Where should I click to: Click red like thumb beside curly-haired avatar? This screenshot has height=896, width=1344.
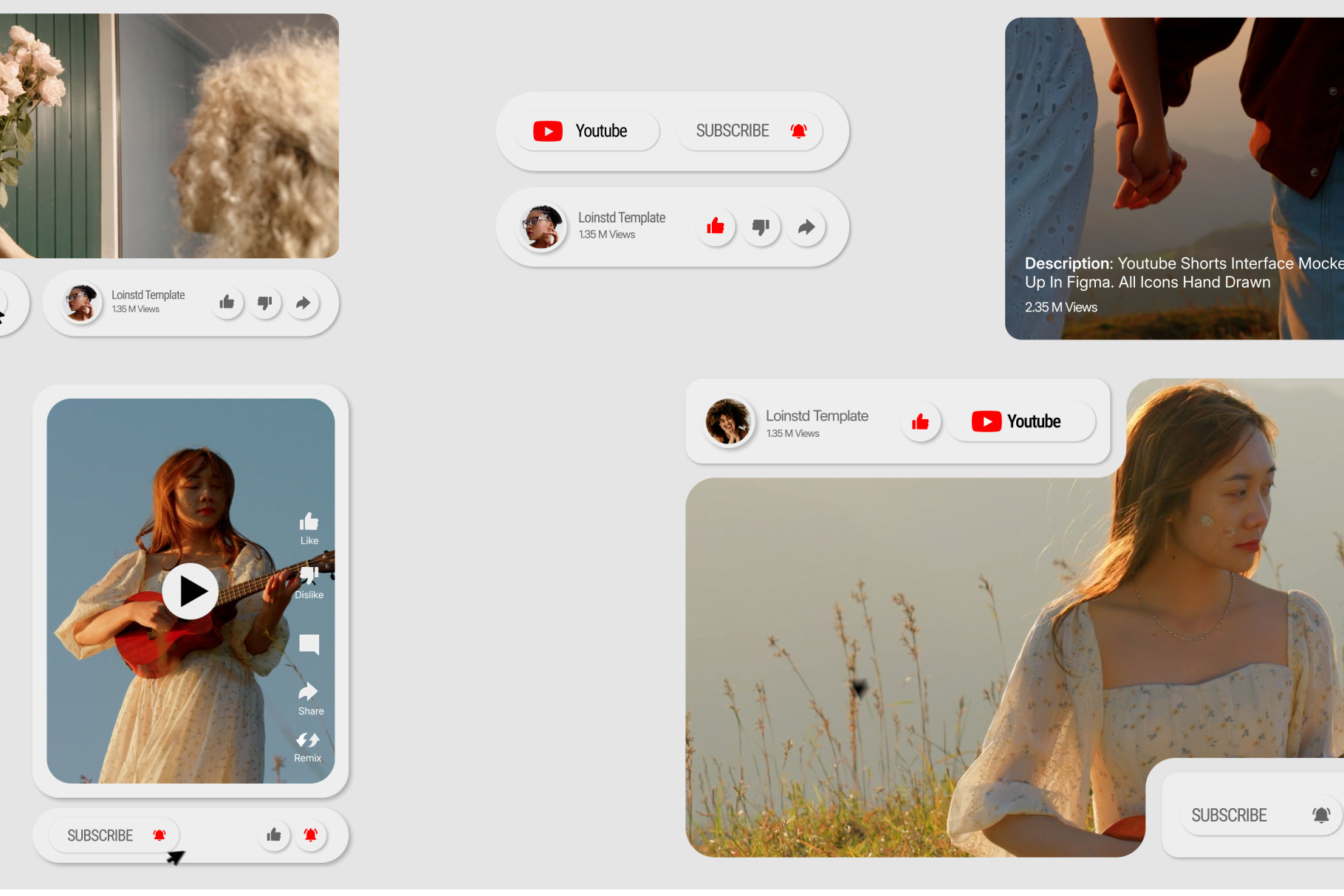[x=920, y=421]
